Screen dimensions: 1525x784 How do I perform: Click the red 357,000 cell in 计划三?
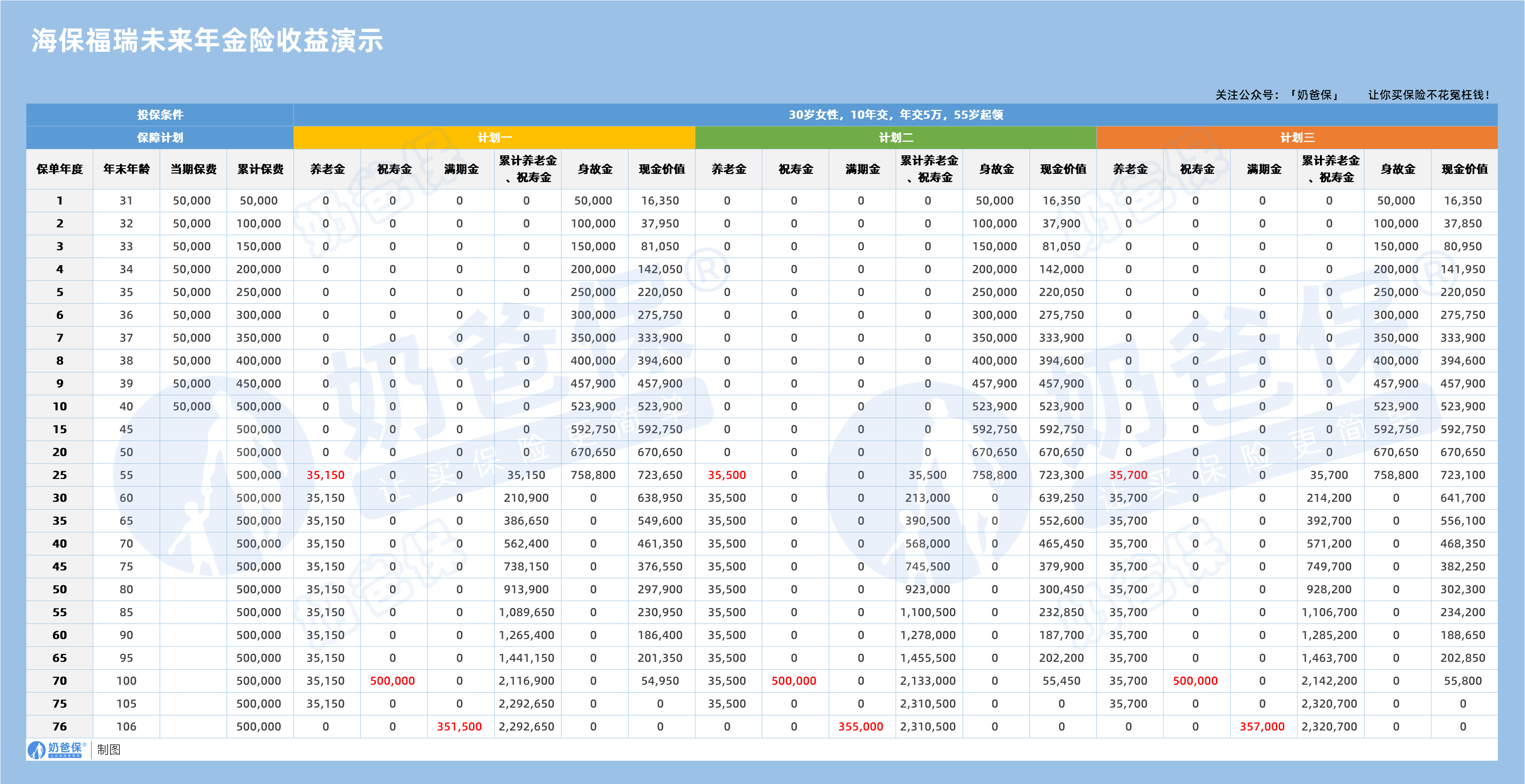coord(1262,727)
